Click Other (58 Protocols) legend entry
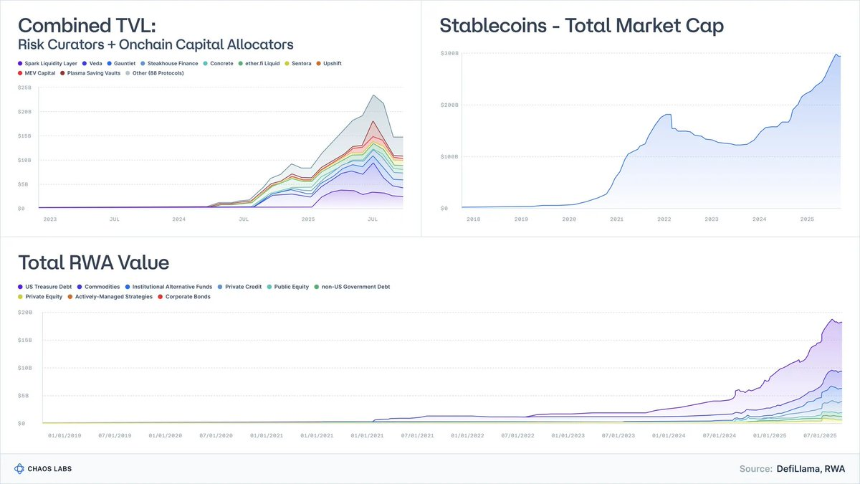Viewport: 860px width, 484px height. 155,73
